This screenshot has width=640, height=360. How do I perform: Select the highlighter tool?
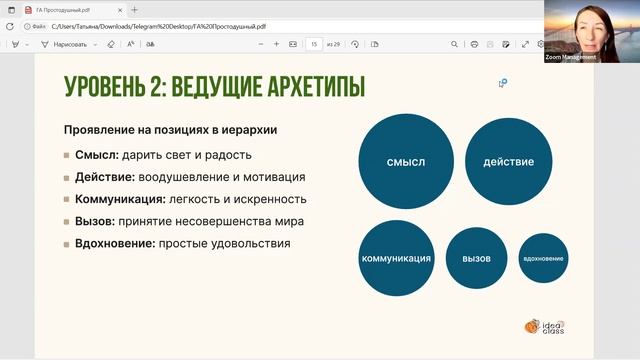[16, 44]
